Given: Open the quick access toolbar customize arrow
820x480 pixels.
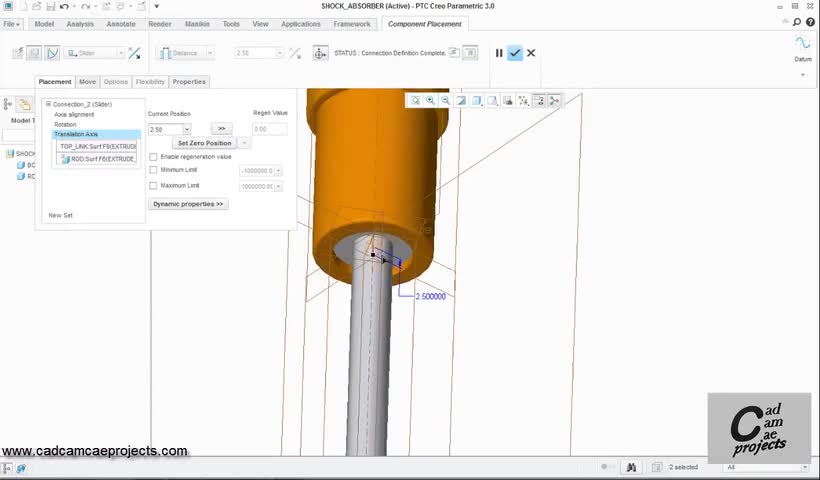Looking at the screenshot, I should click(156, 7).
